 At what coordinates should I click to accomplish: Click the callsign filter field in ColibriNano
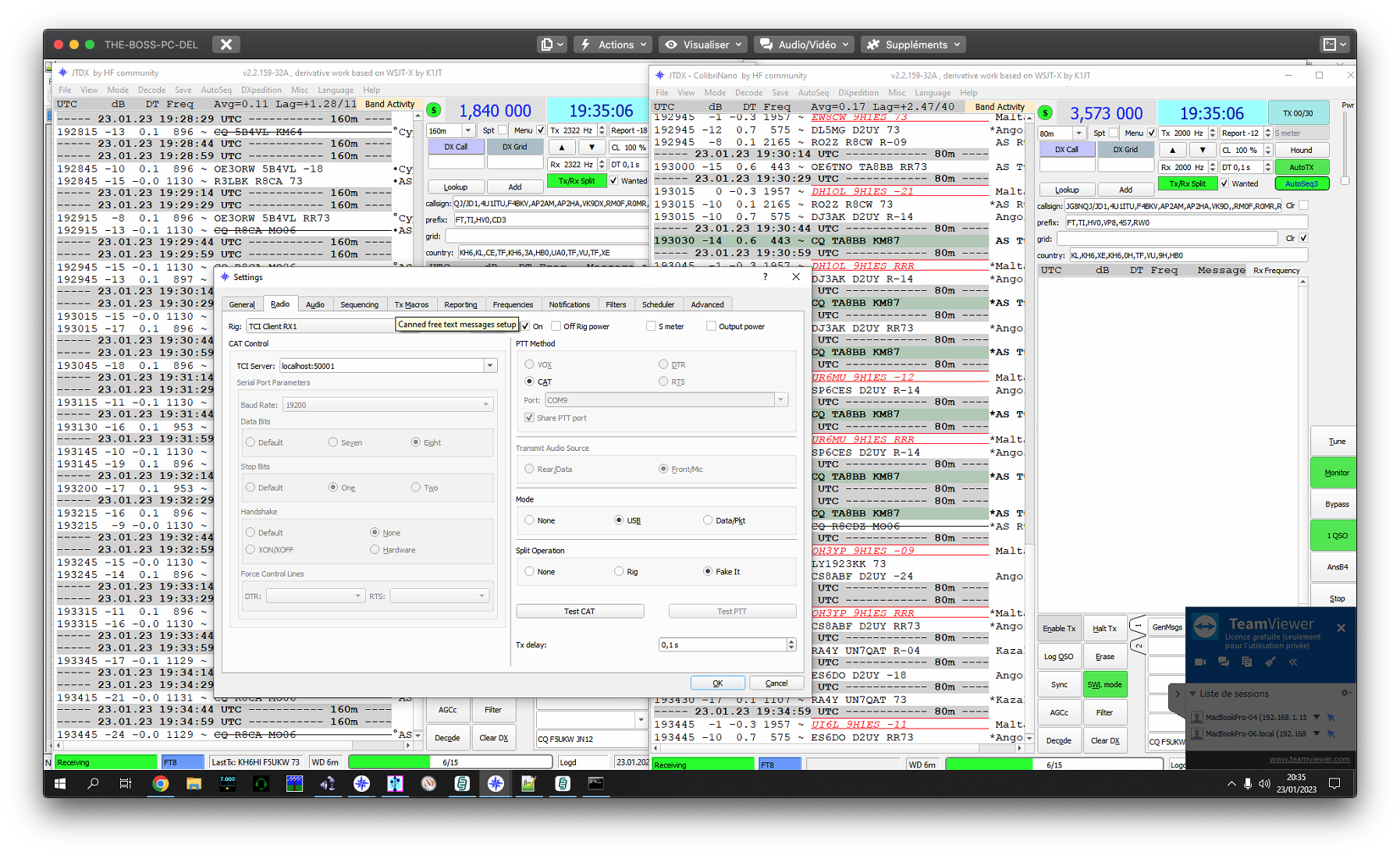pyautogui.click(x=1172, y=206)
